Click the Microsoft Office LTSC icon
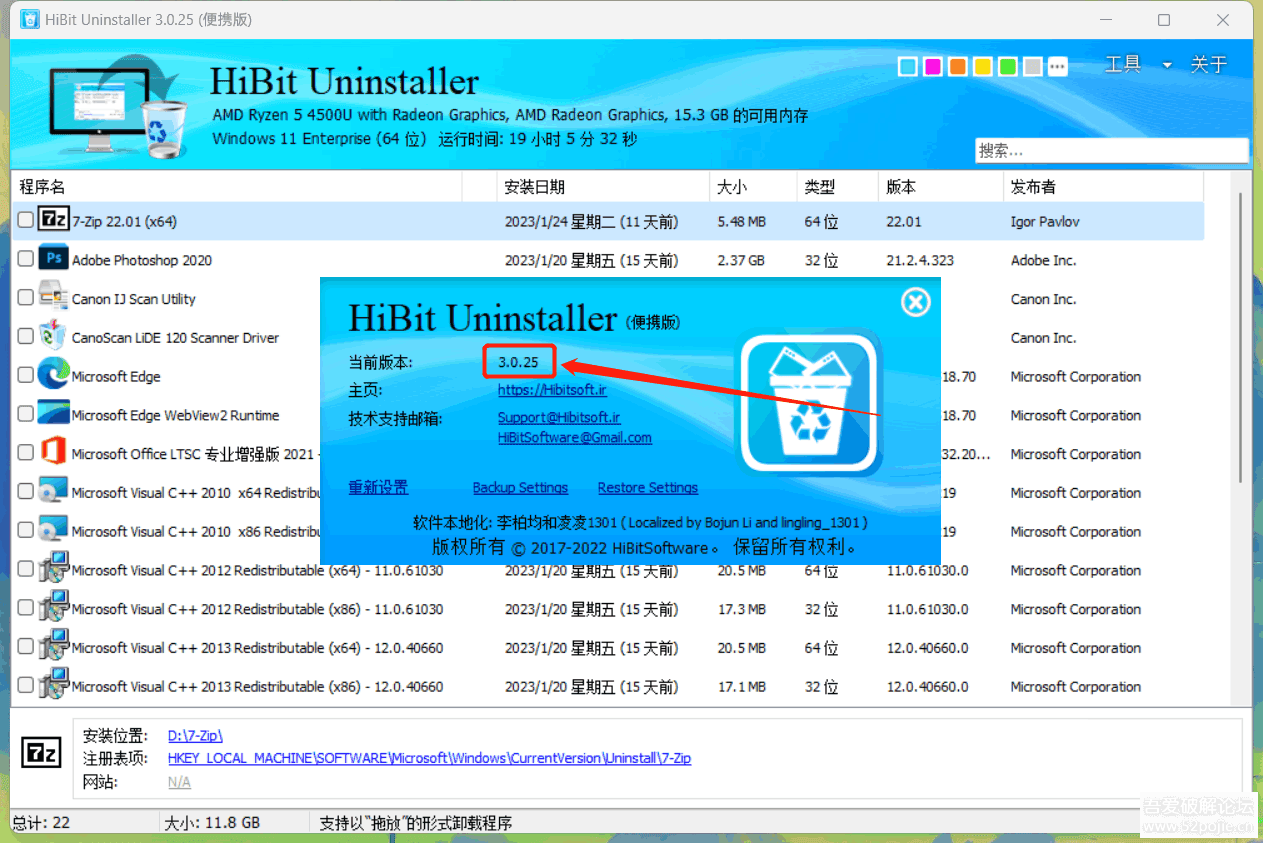This screenshot has width=1263, height=843. [53, 454]
